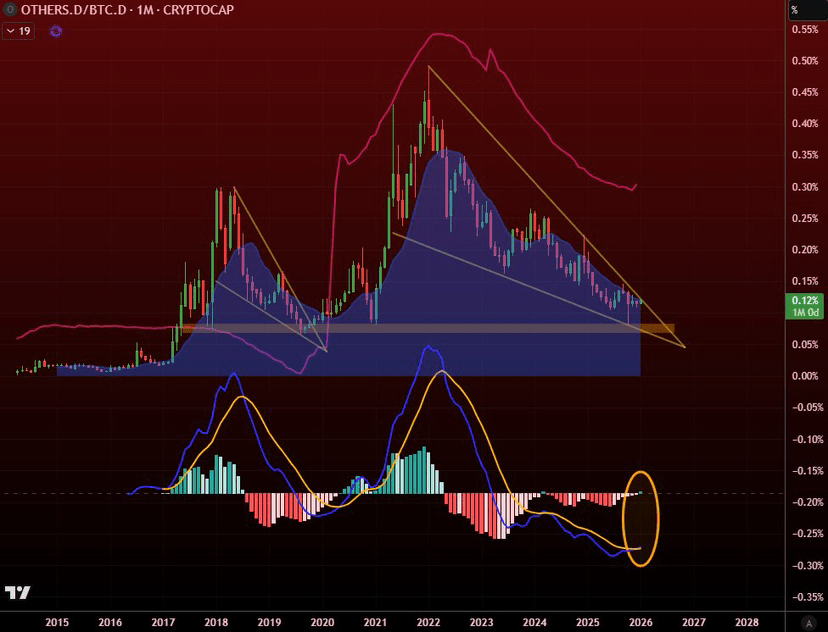Select the orange ellipse drawing on the MACD
828x632 pixels.
641,518
